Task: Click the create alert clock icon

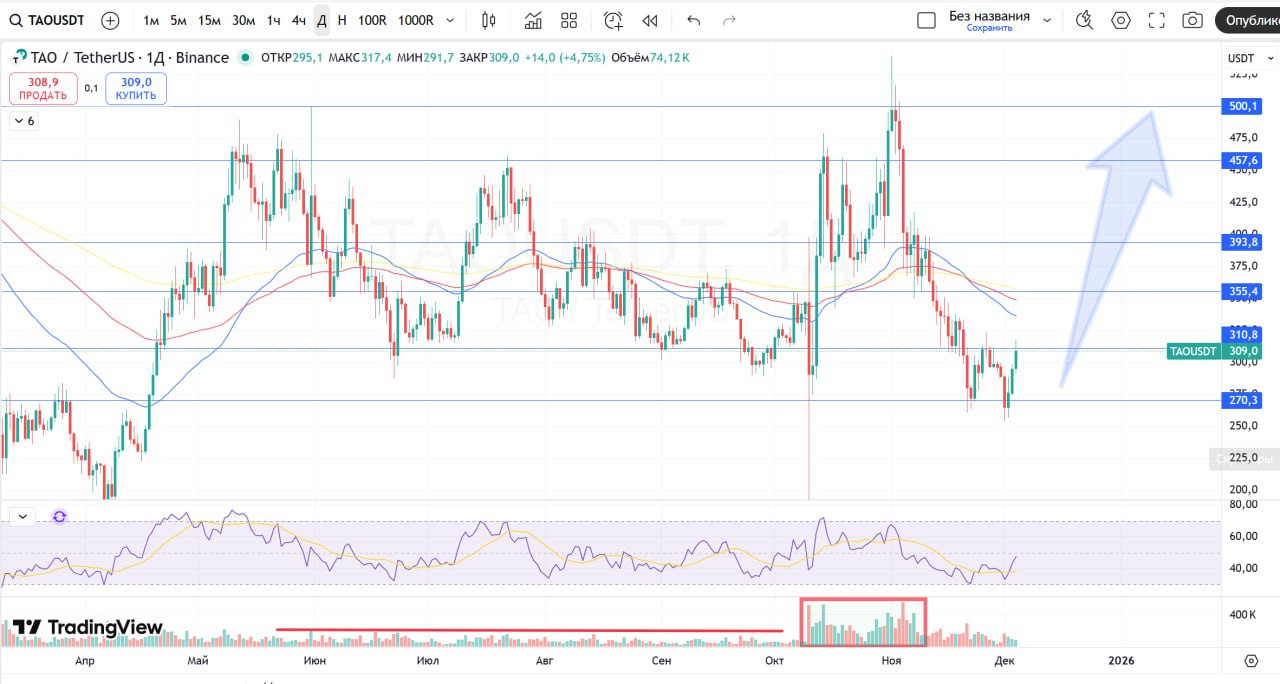Action: (613, 20)
